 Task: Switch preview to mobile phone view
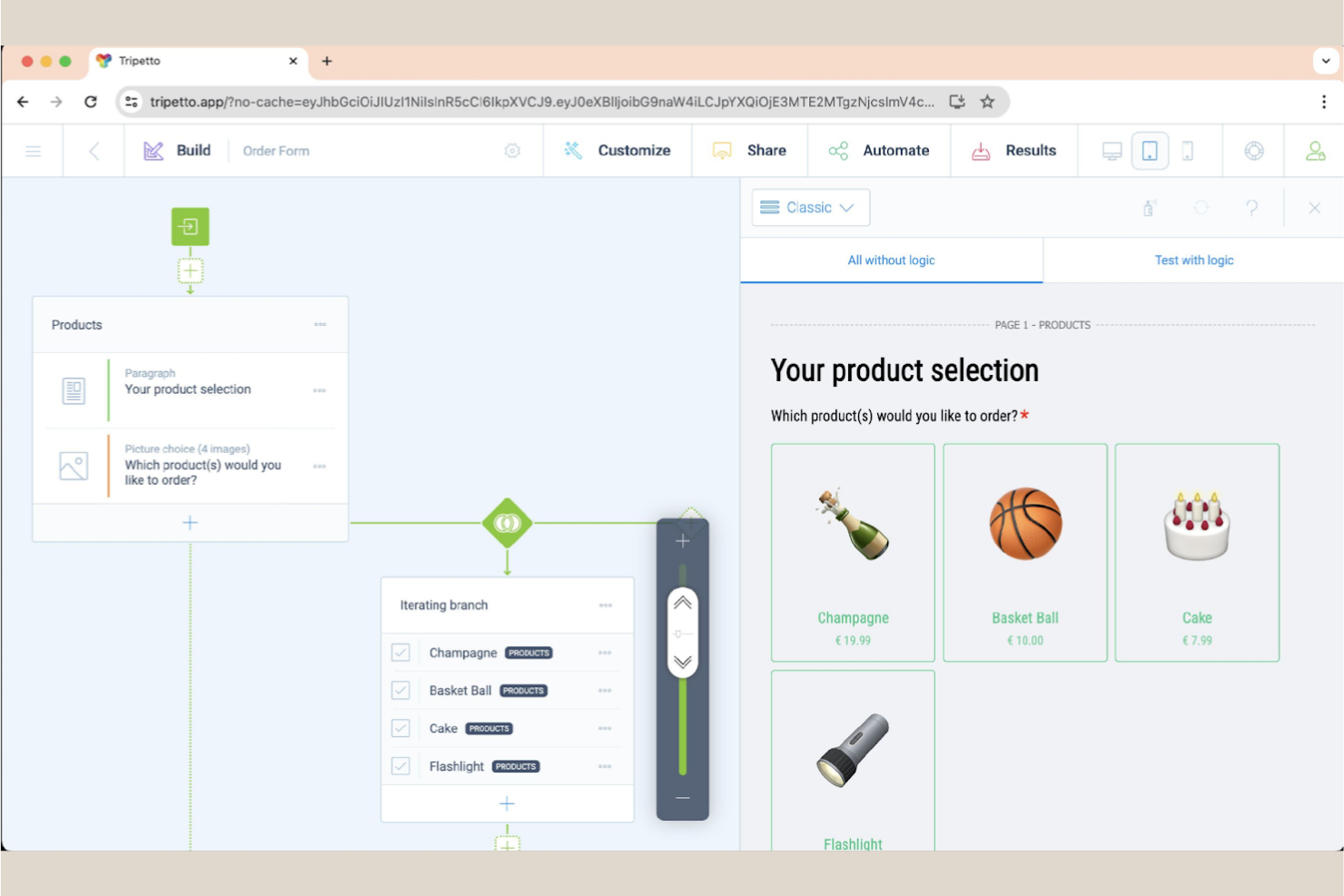(1187, 151)
